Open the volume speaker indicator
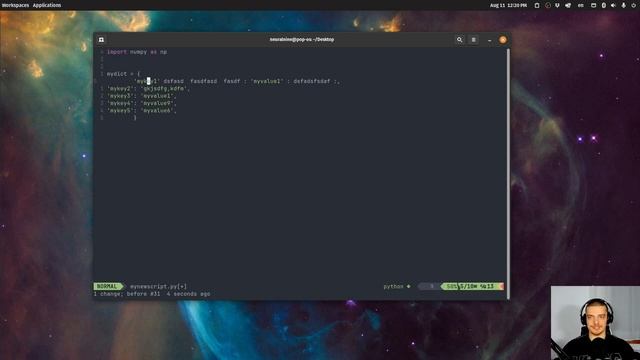Viewport: 640px width, 360px height. point(613,5)
